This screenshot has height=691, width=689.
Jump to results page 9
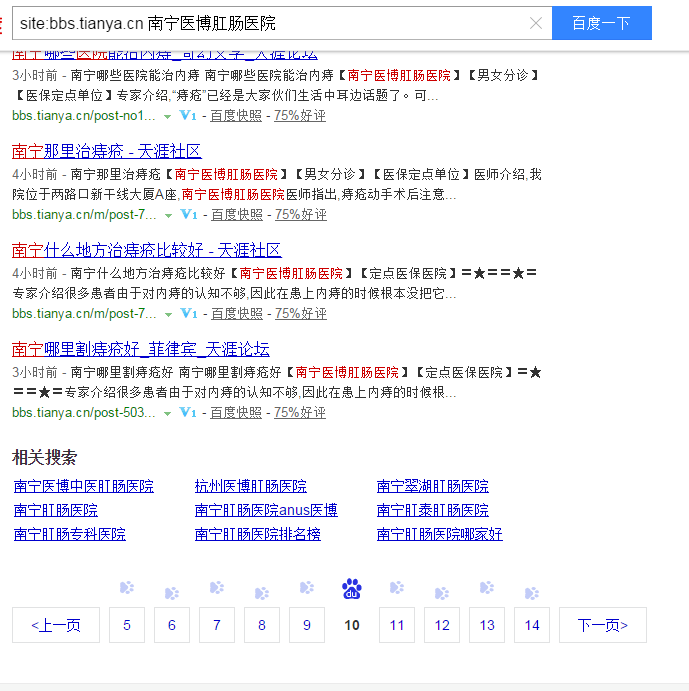click(307, 625)
